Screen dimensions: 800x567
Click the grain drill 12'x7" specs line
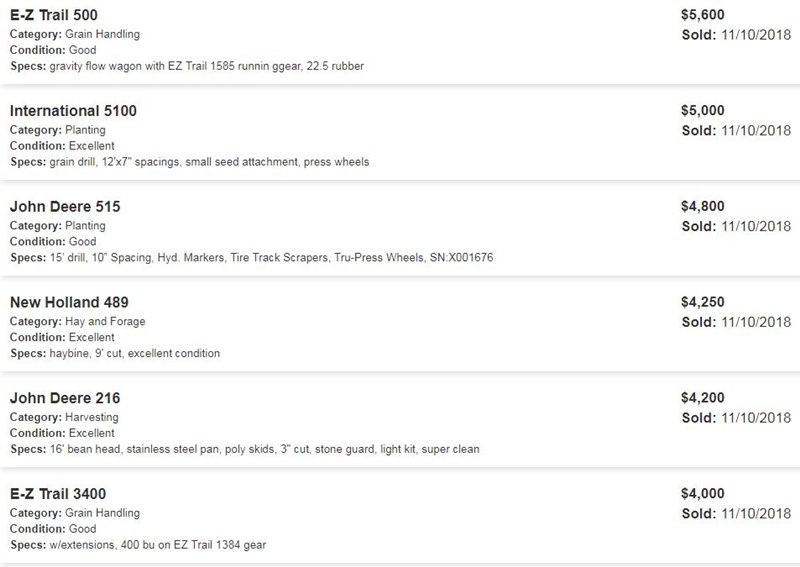click(189, 162)
